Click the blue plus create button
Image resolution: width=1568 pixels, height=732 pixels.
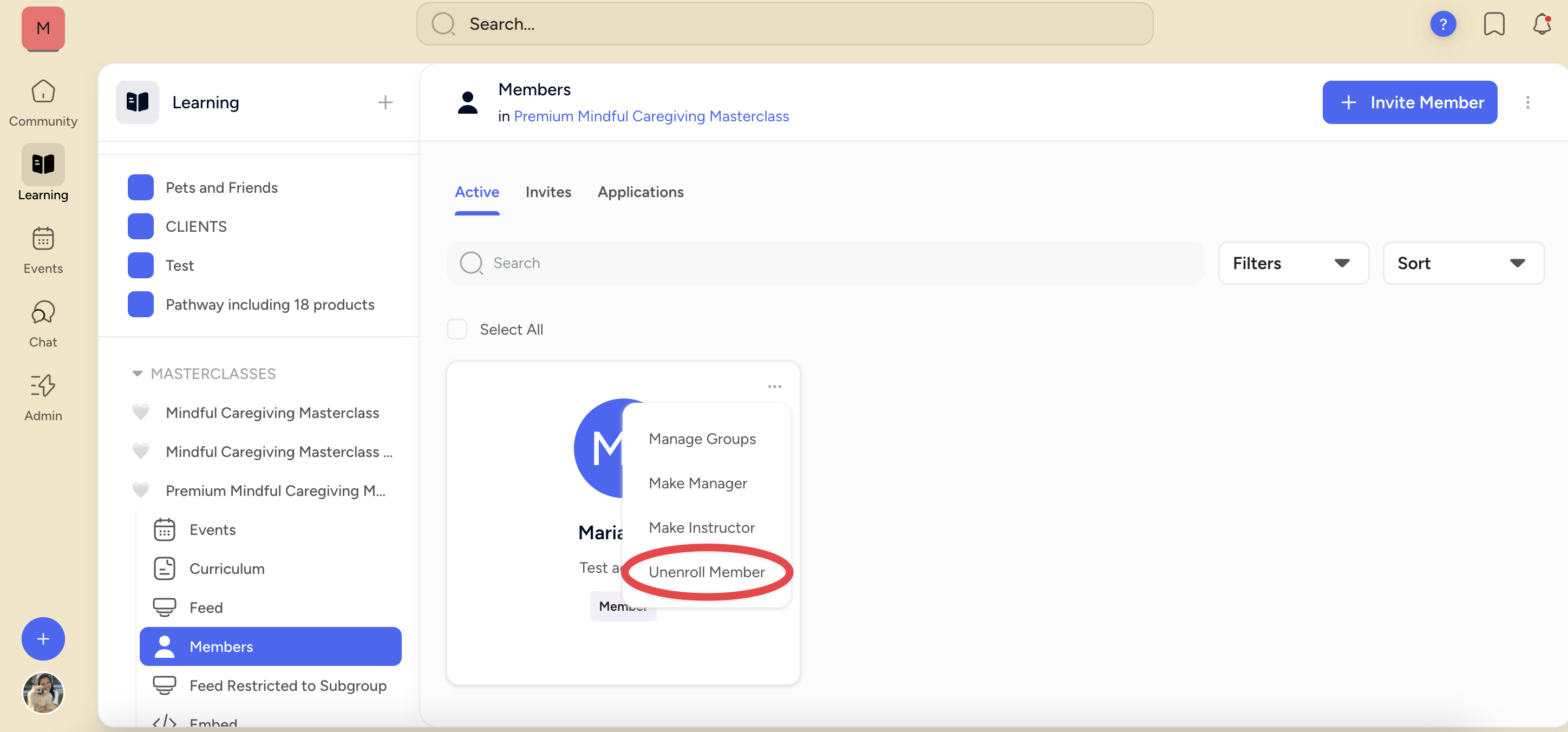(43, 639)
